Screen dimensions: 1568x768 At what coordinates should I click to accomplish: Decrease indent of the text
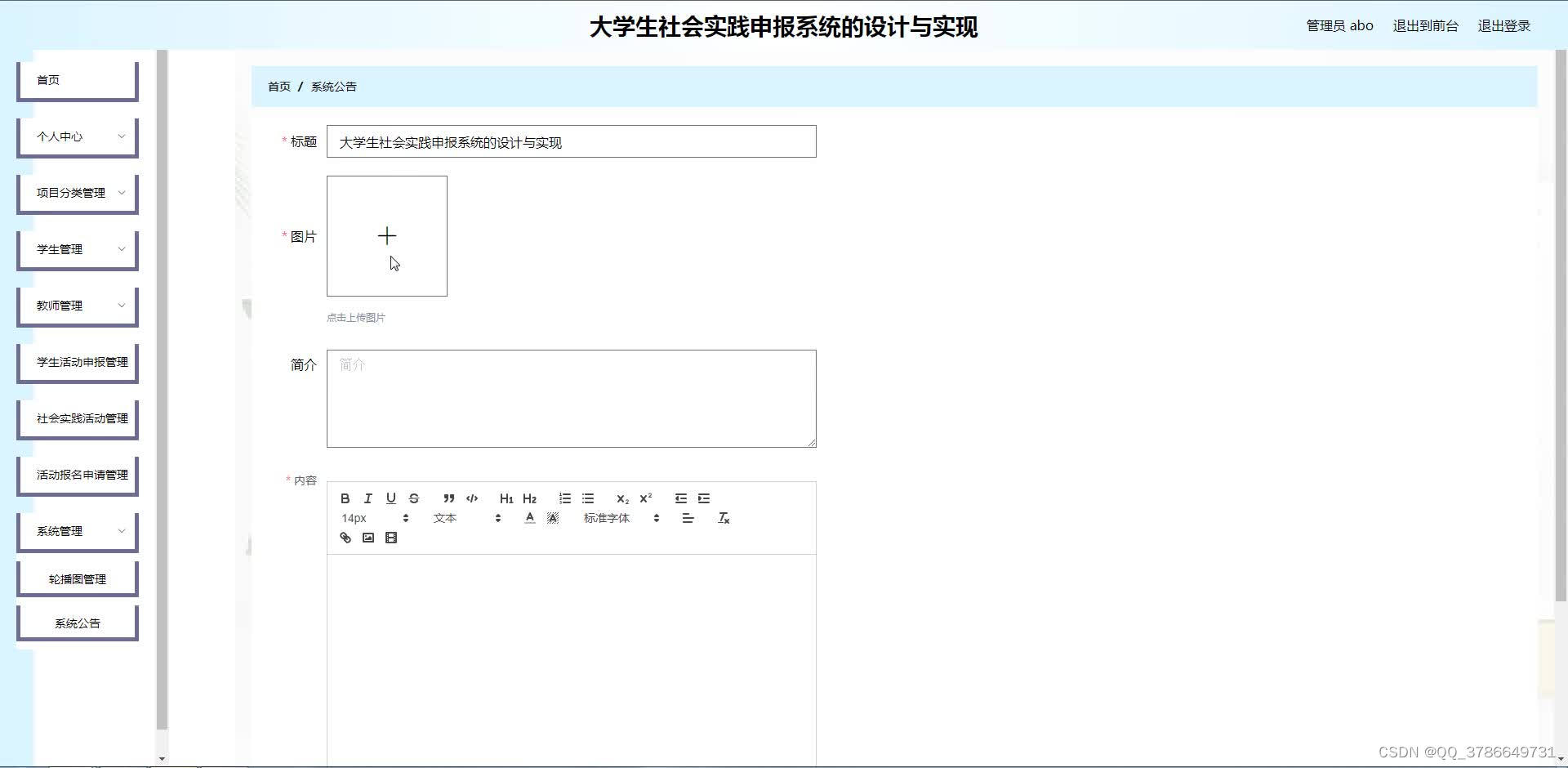[x=681, y=498]
